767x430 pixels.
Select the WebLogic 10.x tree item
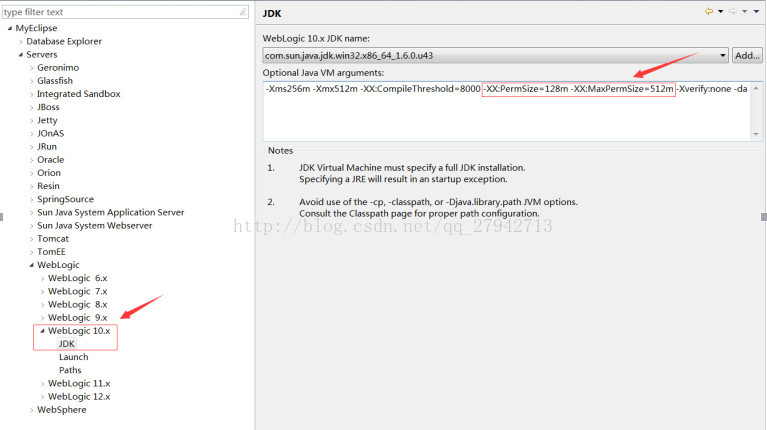(x=79, y=331)
